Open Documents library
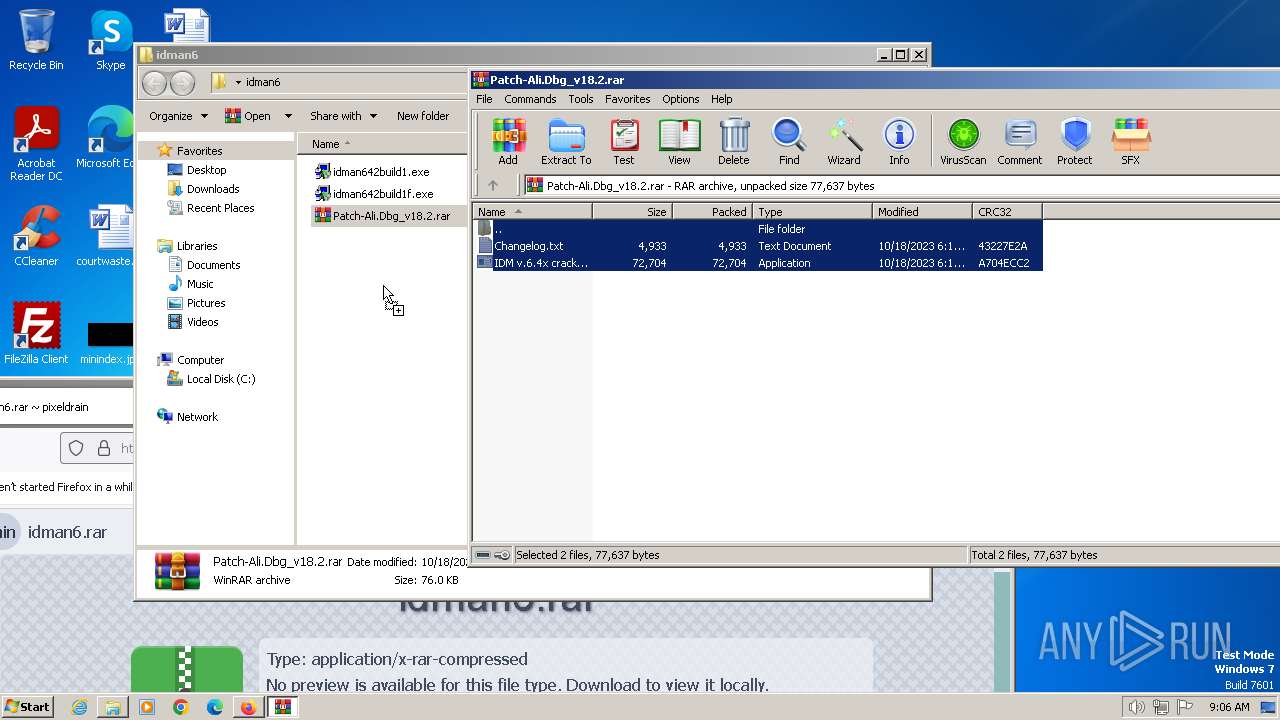Image resolution: width=1280 pixels, height=720 pixels. (x=213, y=265)
